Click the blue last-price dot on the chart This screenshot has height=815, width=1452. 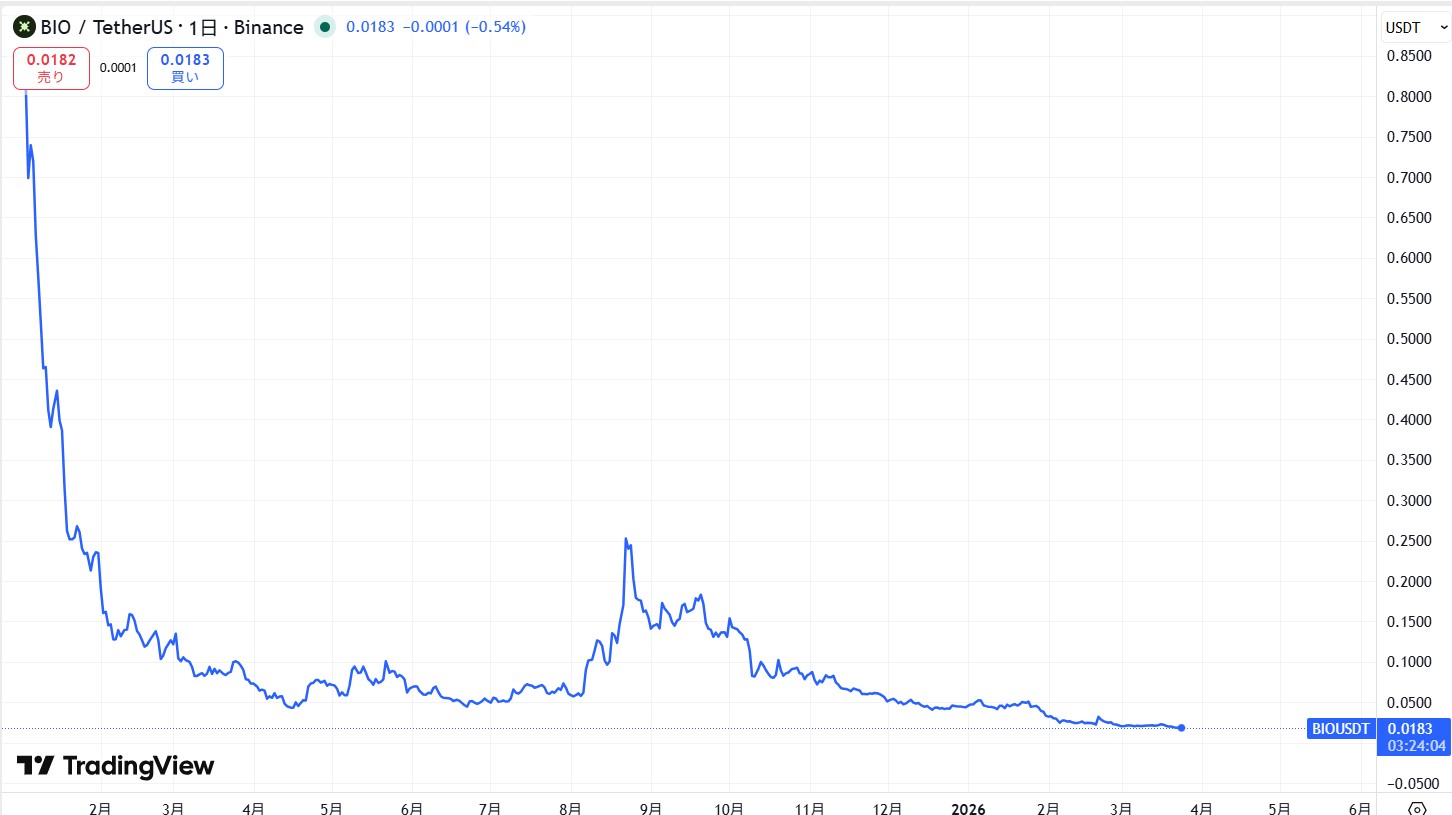[1181, 728]
